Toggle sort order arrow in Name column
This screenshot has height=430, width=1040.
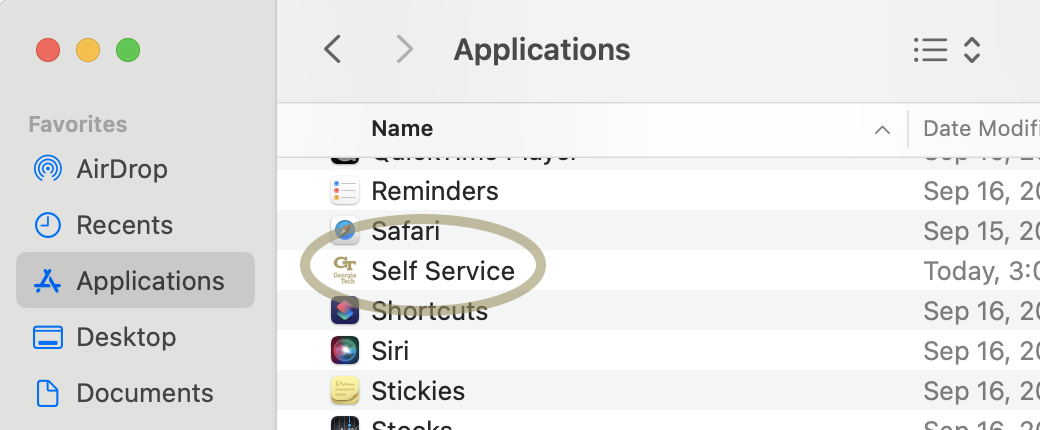[882, 129]
